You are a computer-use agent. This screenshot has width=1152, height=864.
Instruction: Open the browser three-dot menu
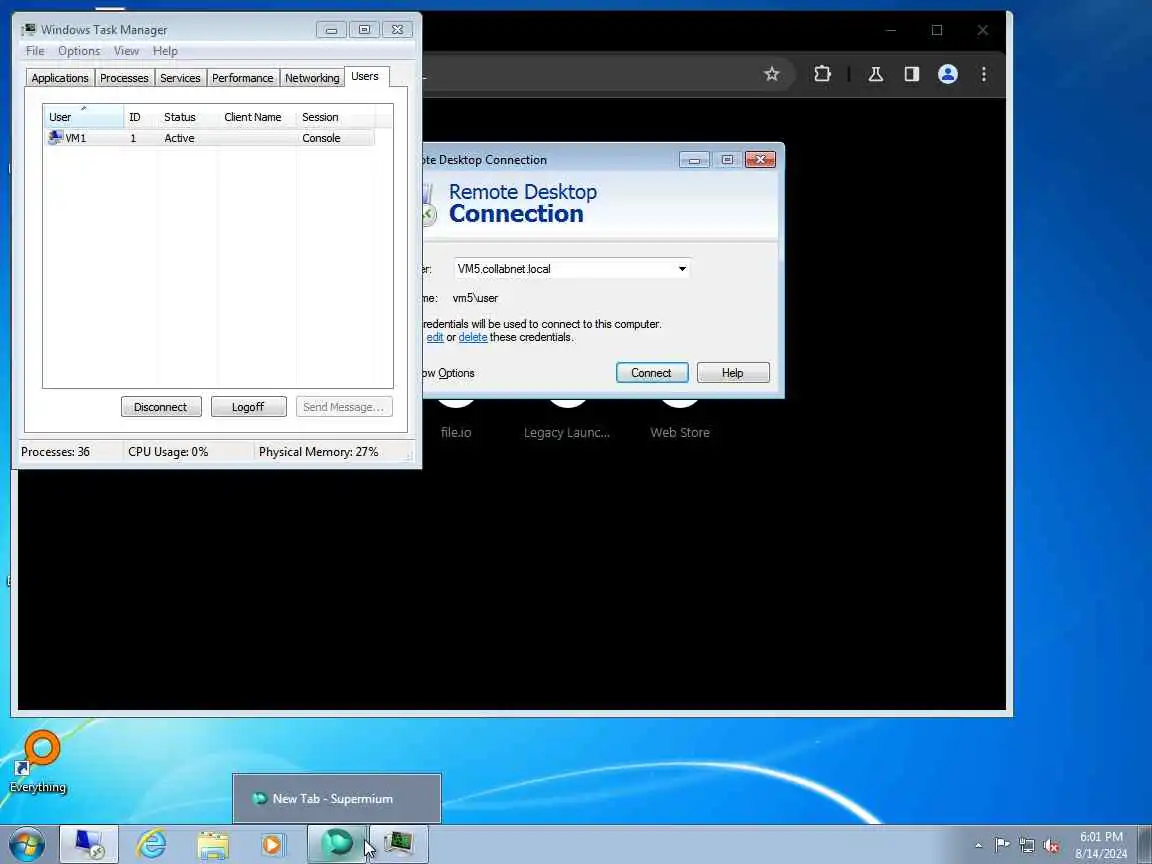point(984,73)
